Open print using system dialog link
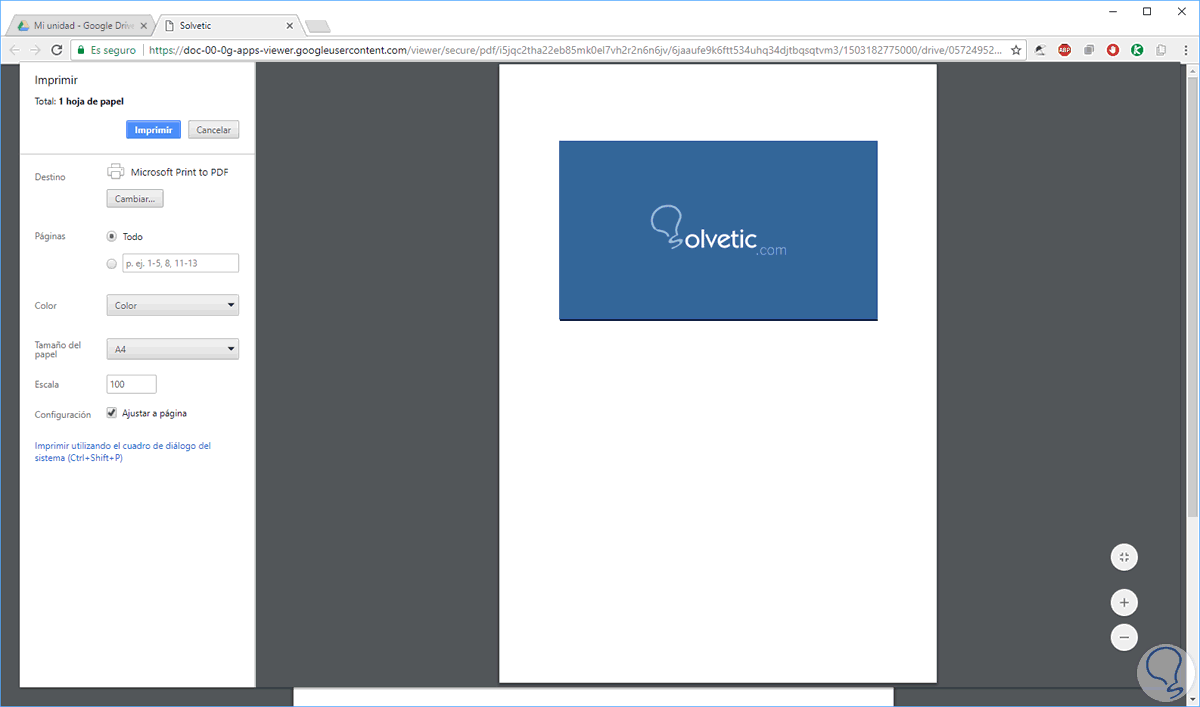Image resolution: width=1200 pixels, height=707 pixels. point(123,451)
